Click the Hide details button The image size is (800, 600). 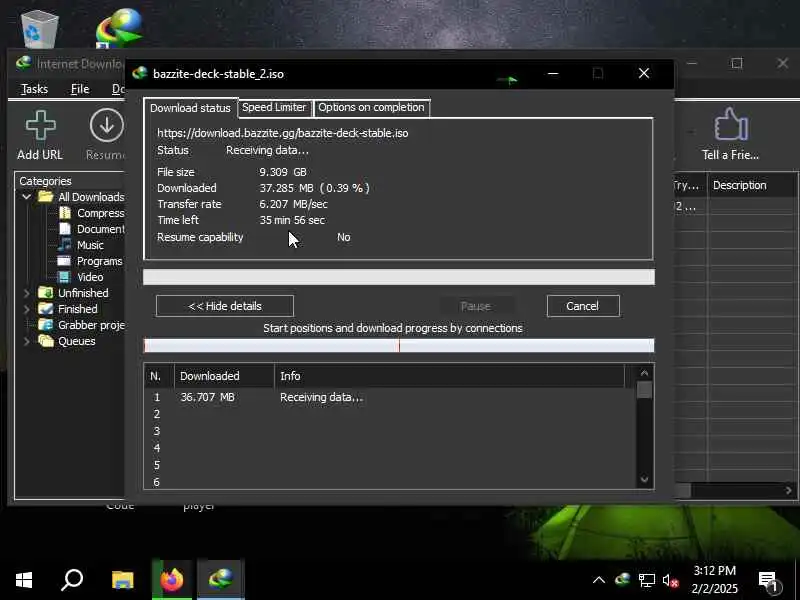coord(224,306)
